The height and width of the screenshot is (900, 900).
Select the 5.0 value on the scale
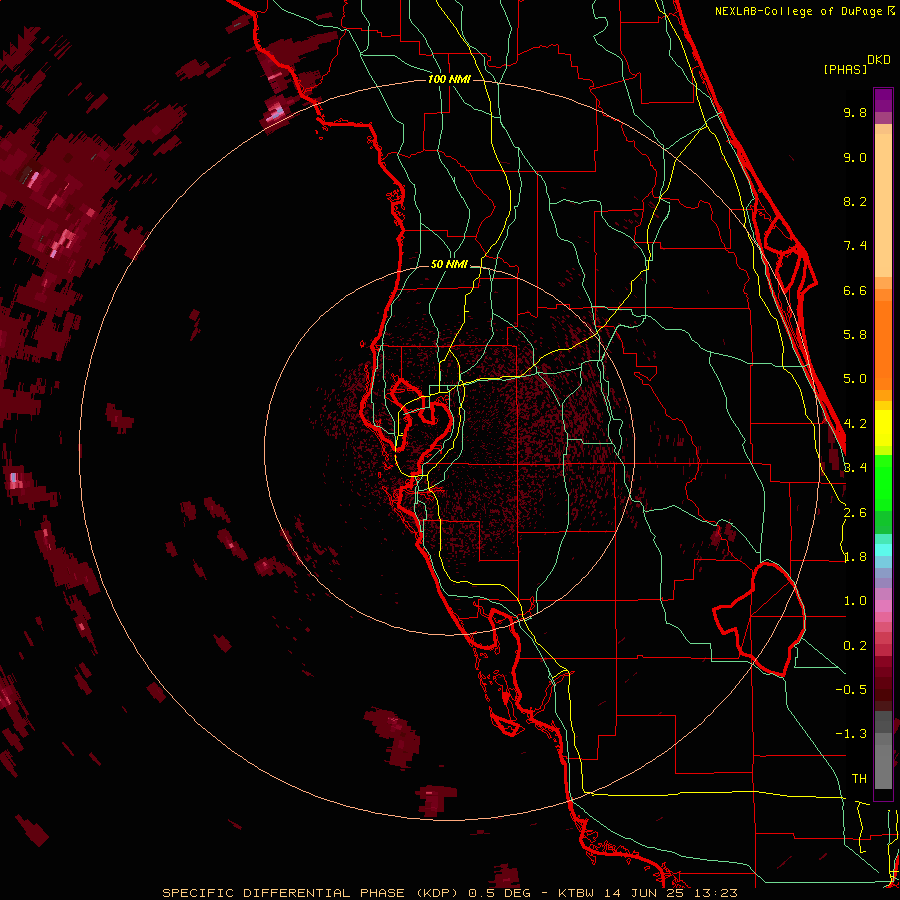(x=855, y=379)
